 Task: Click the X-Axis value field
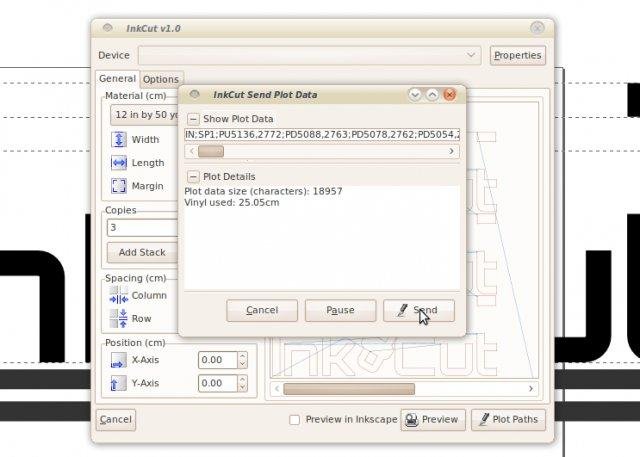[218, 360]
